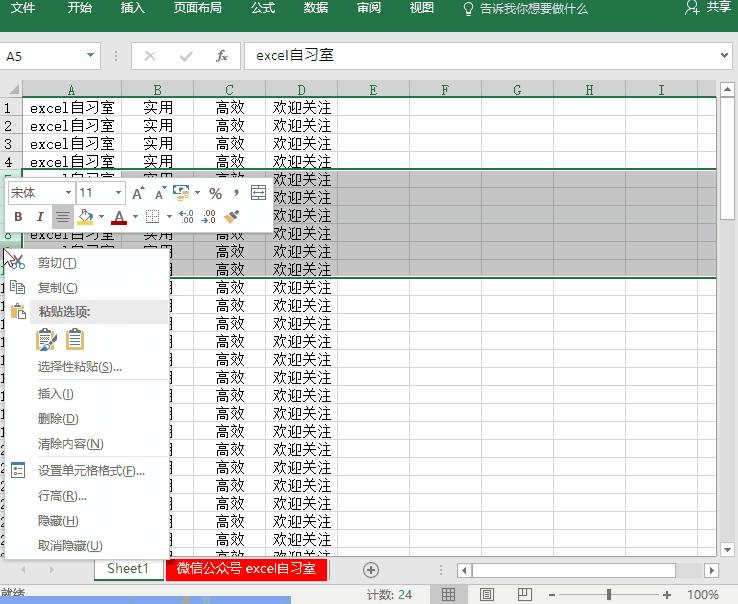Expand the Name Box dropdown
The width and height of the screenshot is (738, 604).
90,56
